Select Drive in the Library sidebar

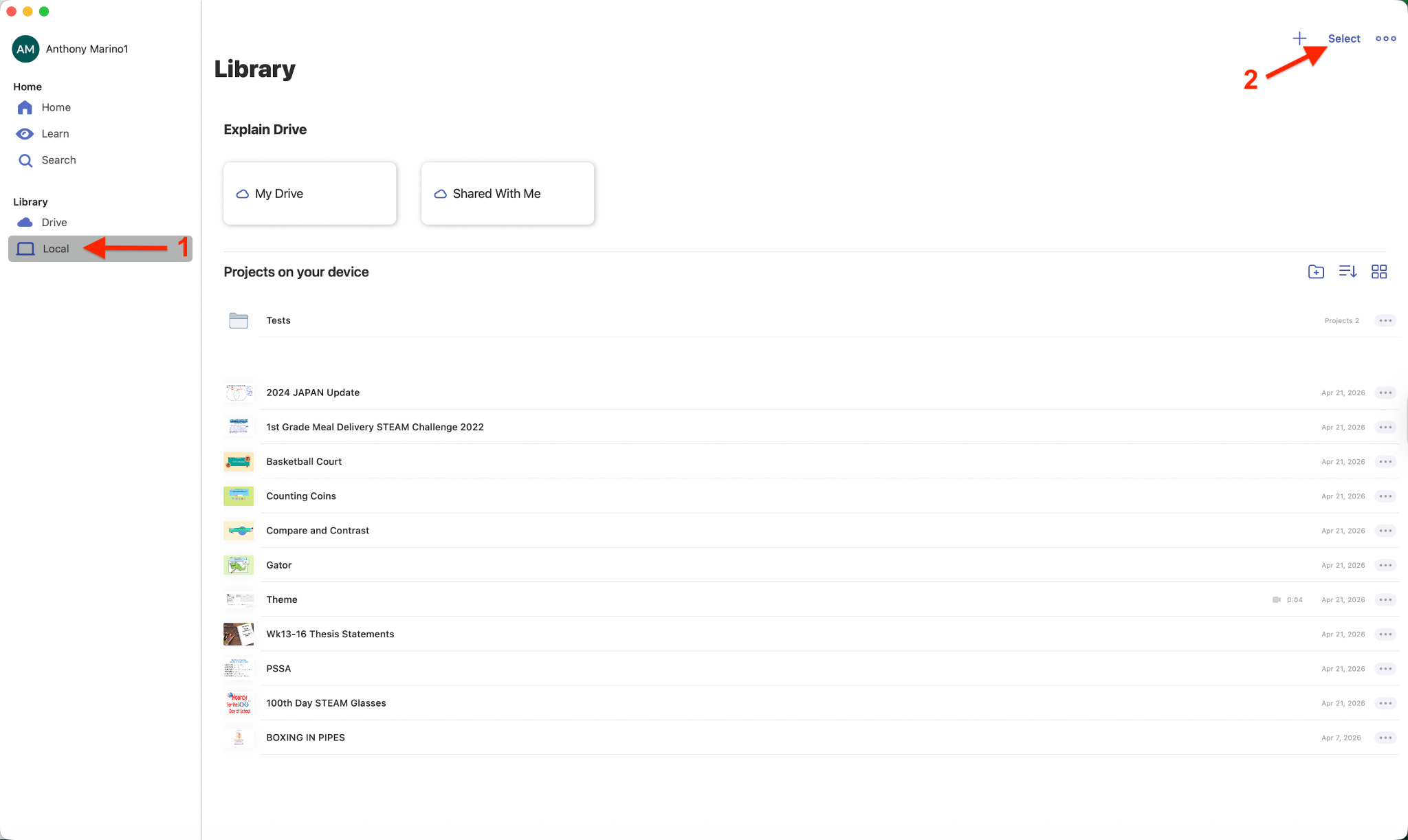54,222
